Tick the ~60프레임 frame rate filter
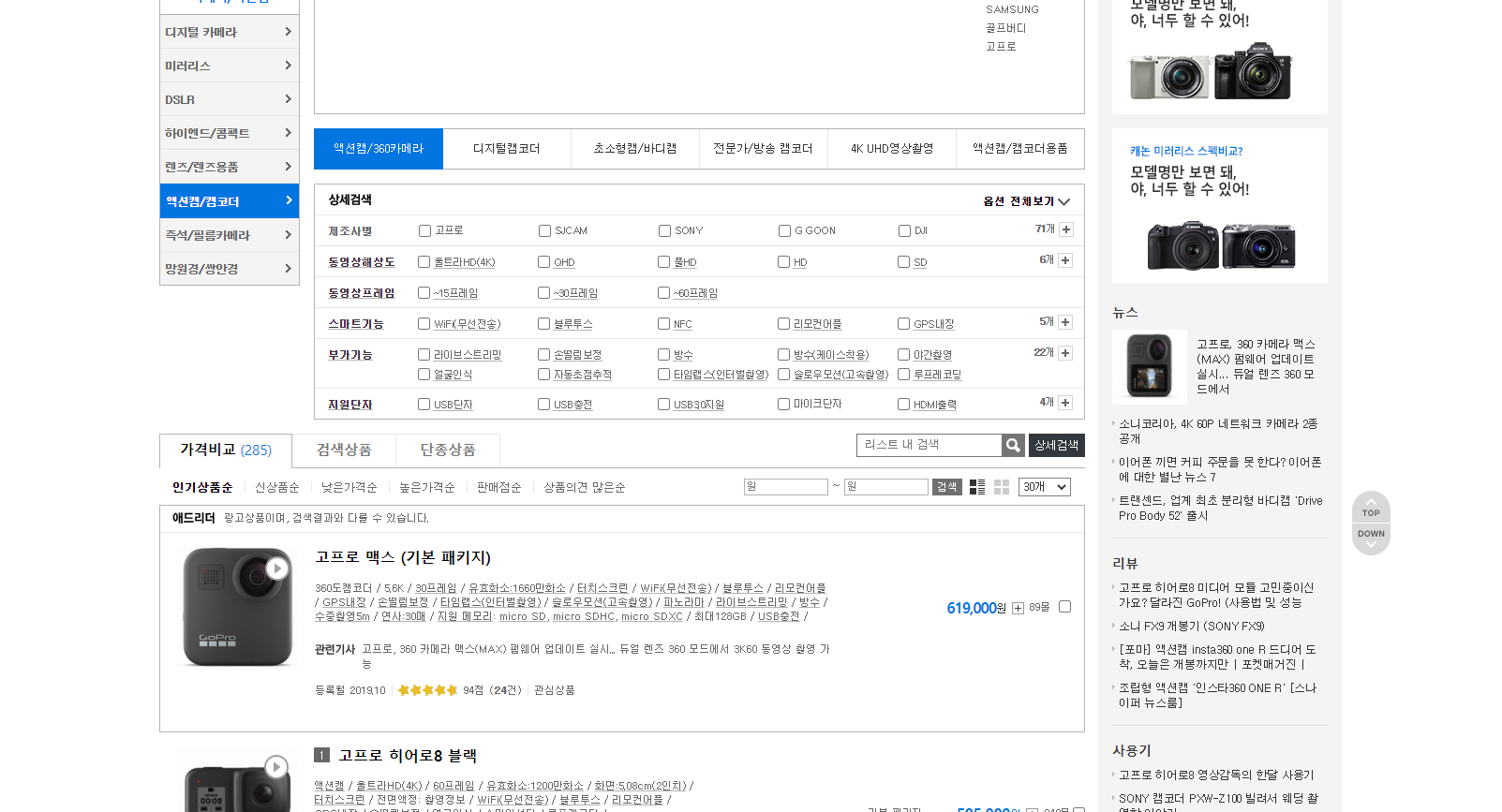This screenshot has height=812, width=1502. pyautogui.click(x=663, y=293)
